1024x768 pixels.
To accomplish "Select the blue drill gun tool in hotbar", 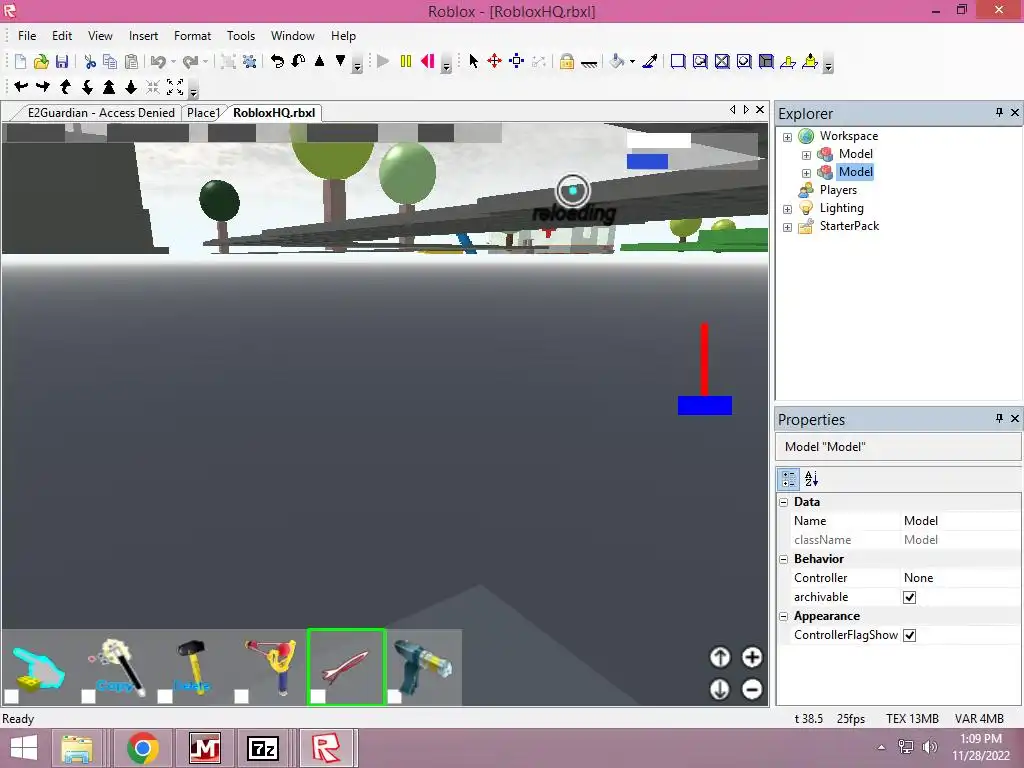I will (423, 667).
